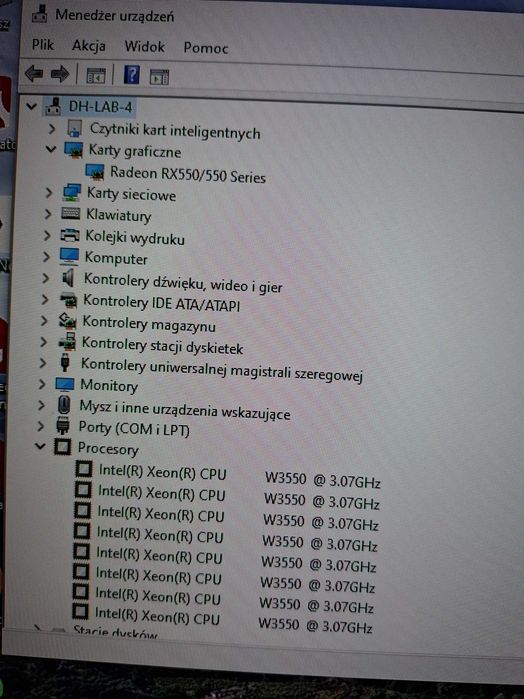Image resolution: width=524 pixels, height=699 pixels.
Task: Select the Karty sieciowe label
Action: pyautogui.click(x=132, y=194)
